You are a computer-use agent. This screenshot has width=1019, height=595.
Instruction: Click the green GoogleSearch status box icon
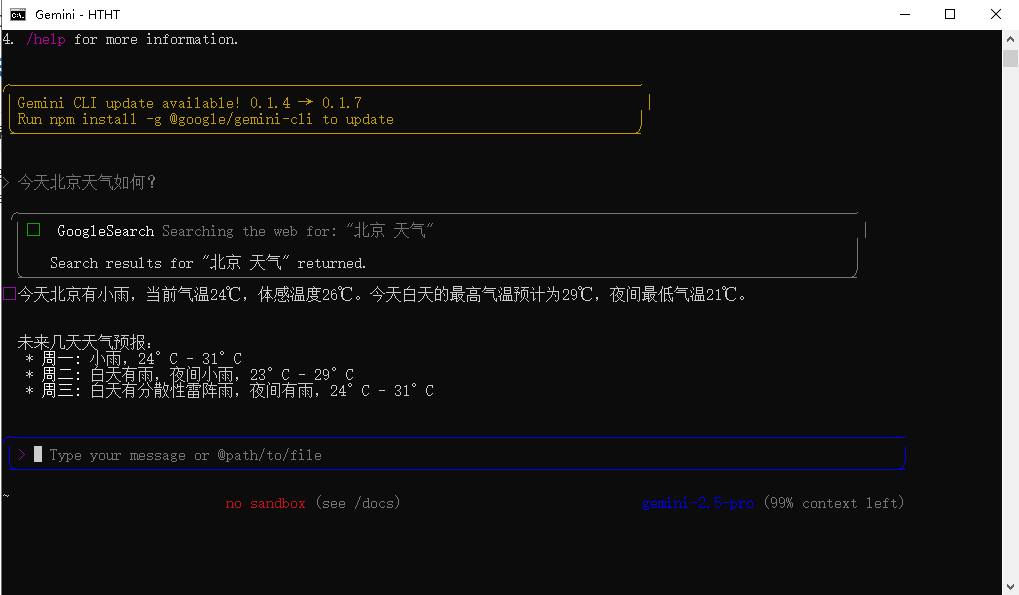tap(34, 230)
